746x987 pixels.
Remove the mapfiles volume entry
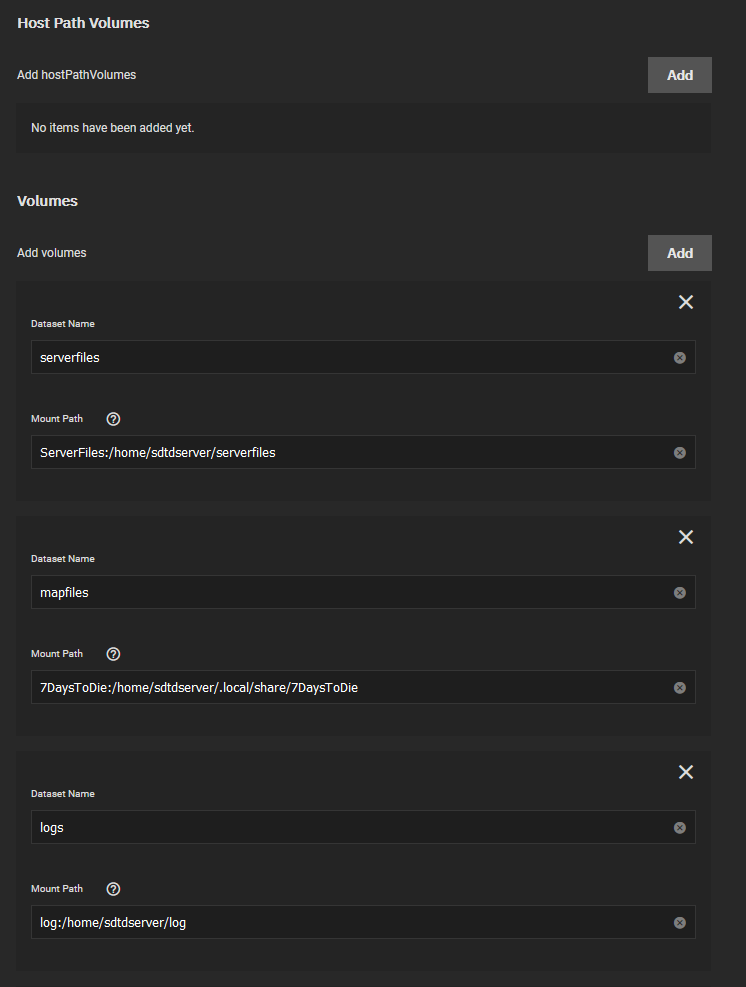click(x=686, y=537)
